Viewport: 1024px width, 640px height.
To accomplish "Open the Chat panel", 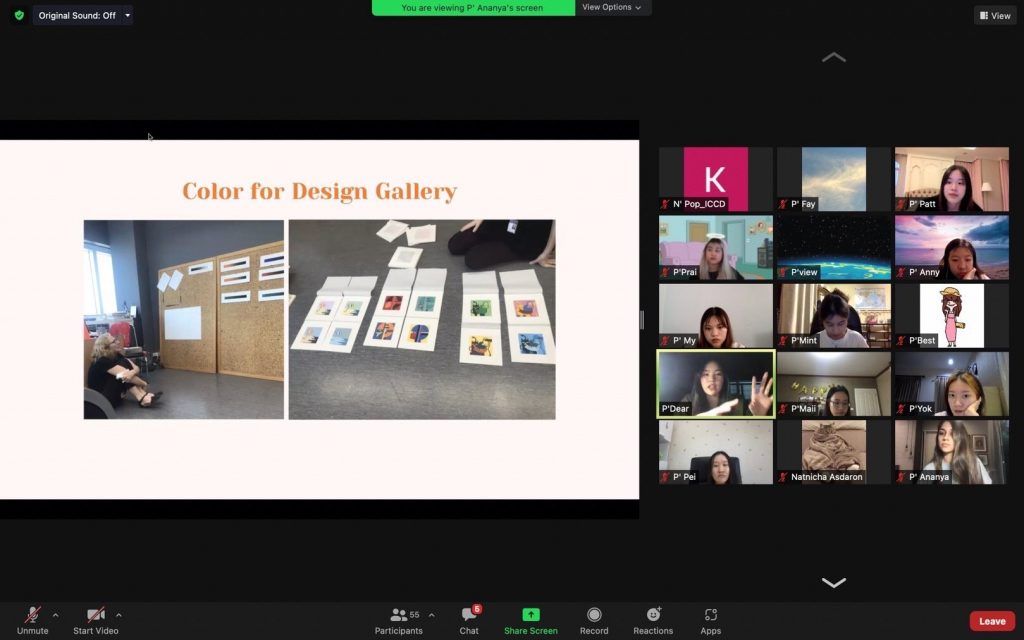I will point(469,620).
